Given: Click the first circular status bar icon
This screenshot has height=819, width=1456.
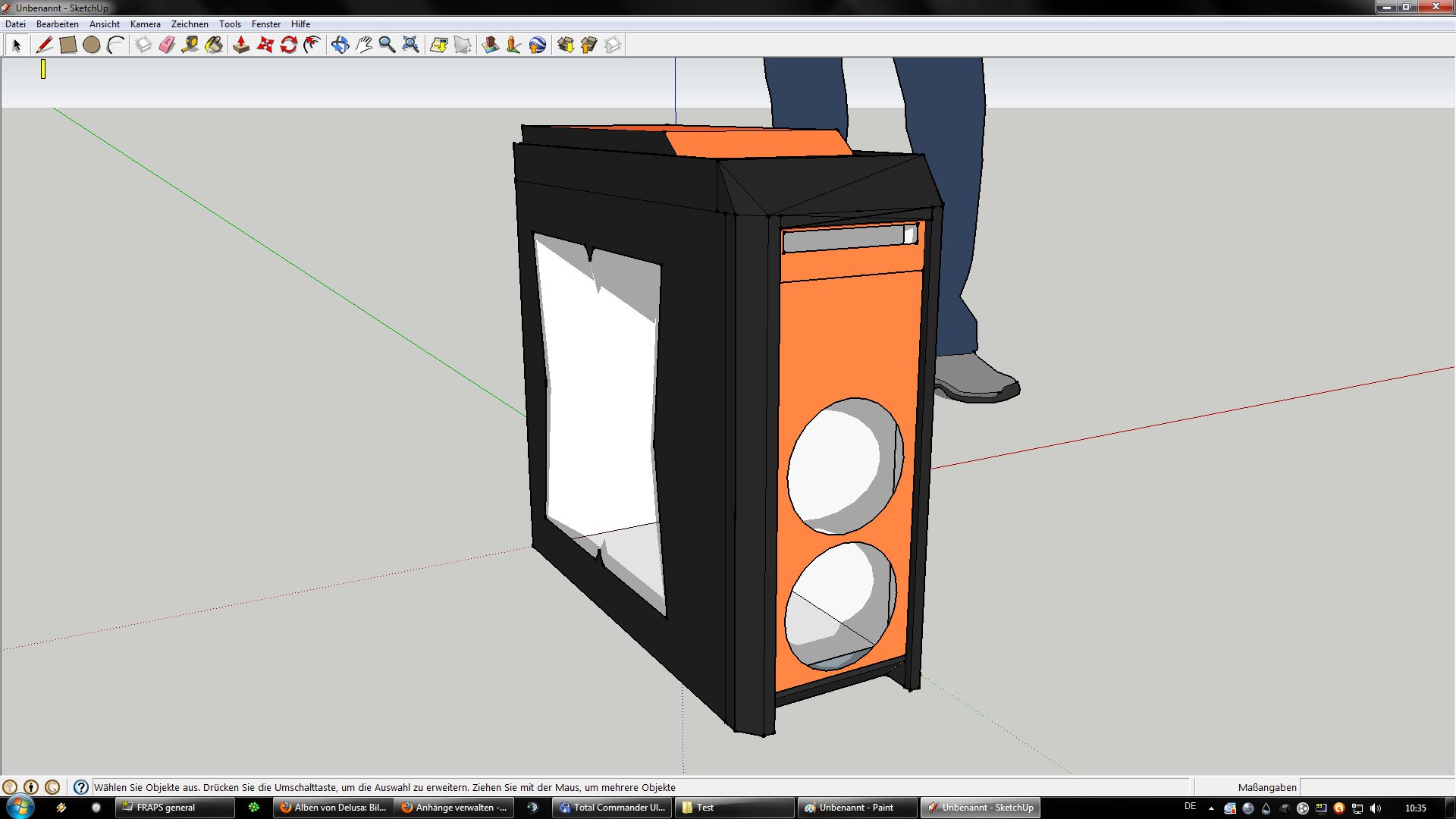Looking at the screenshot, I should point(10,787).
